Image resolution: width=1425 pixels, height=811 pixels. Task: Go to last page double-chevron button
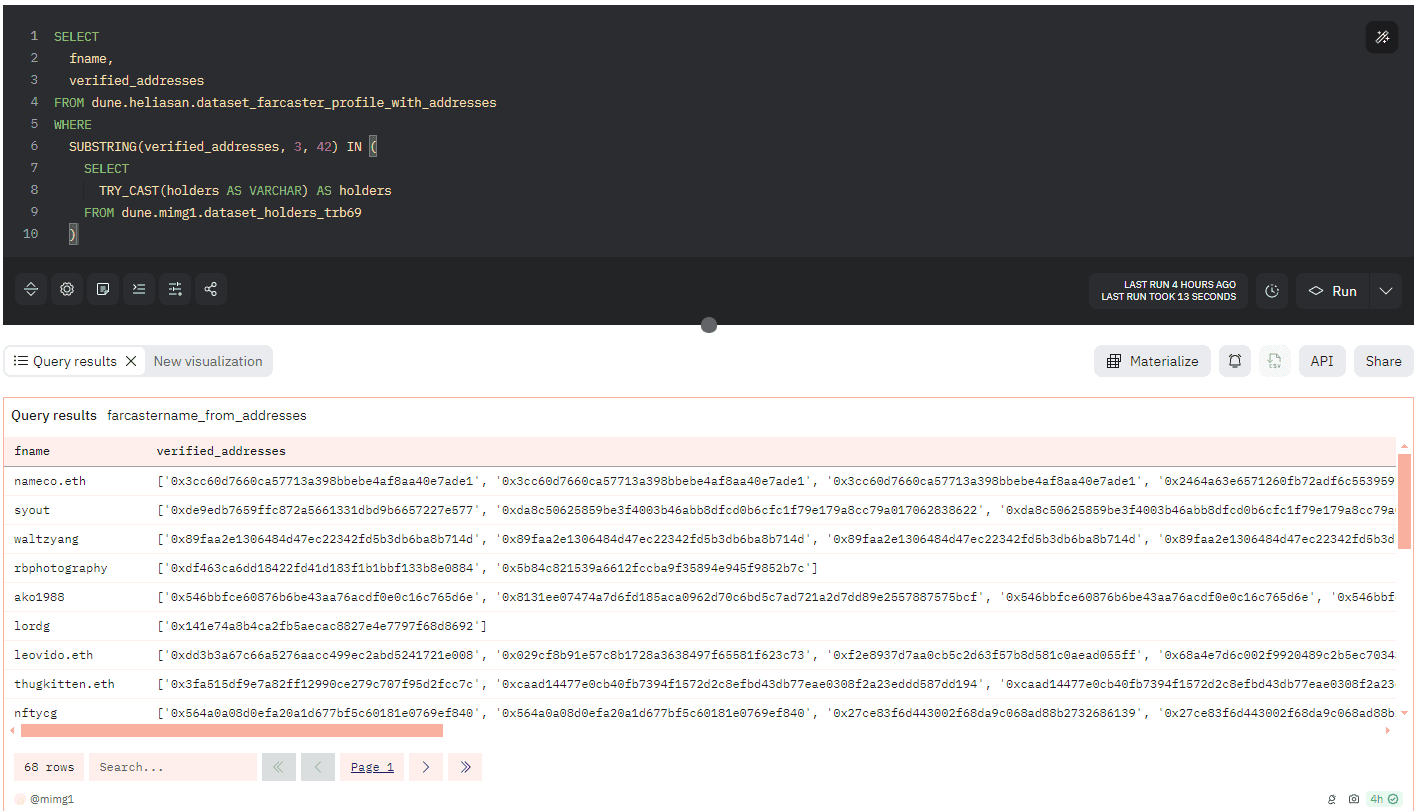[x=465, y=767]
